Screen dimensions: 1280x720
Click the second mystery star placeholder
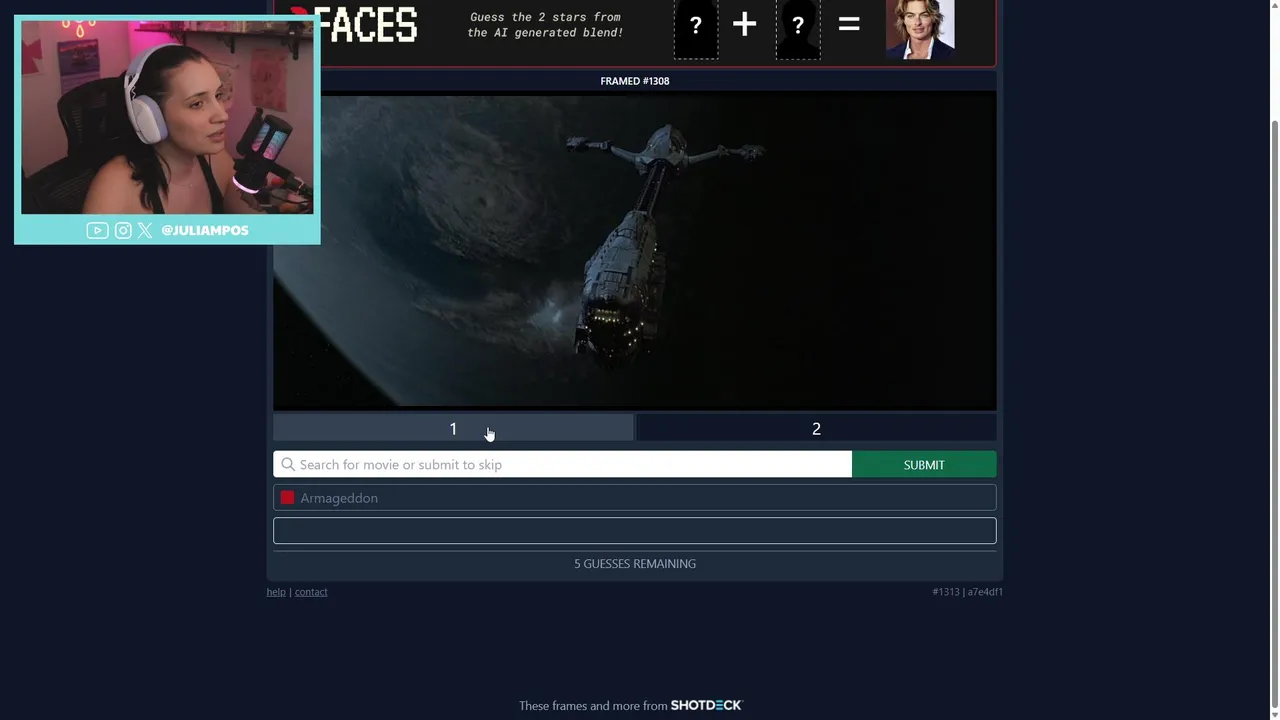798,28
